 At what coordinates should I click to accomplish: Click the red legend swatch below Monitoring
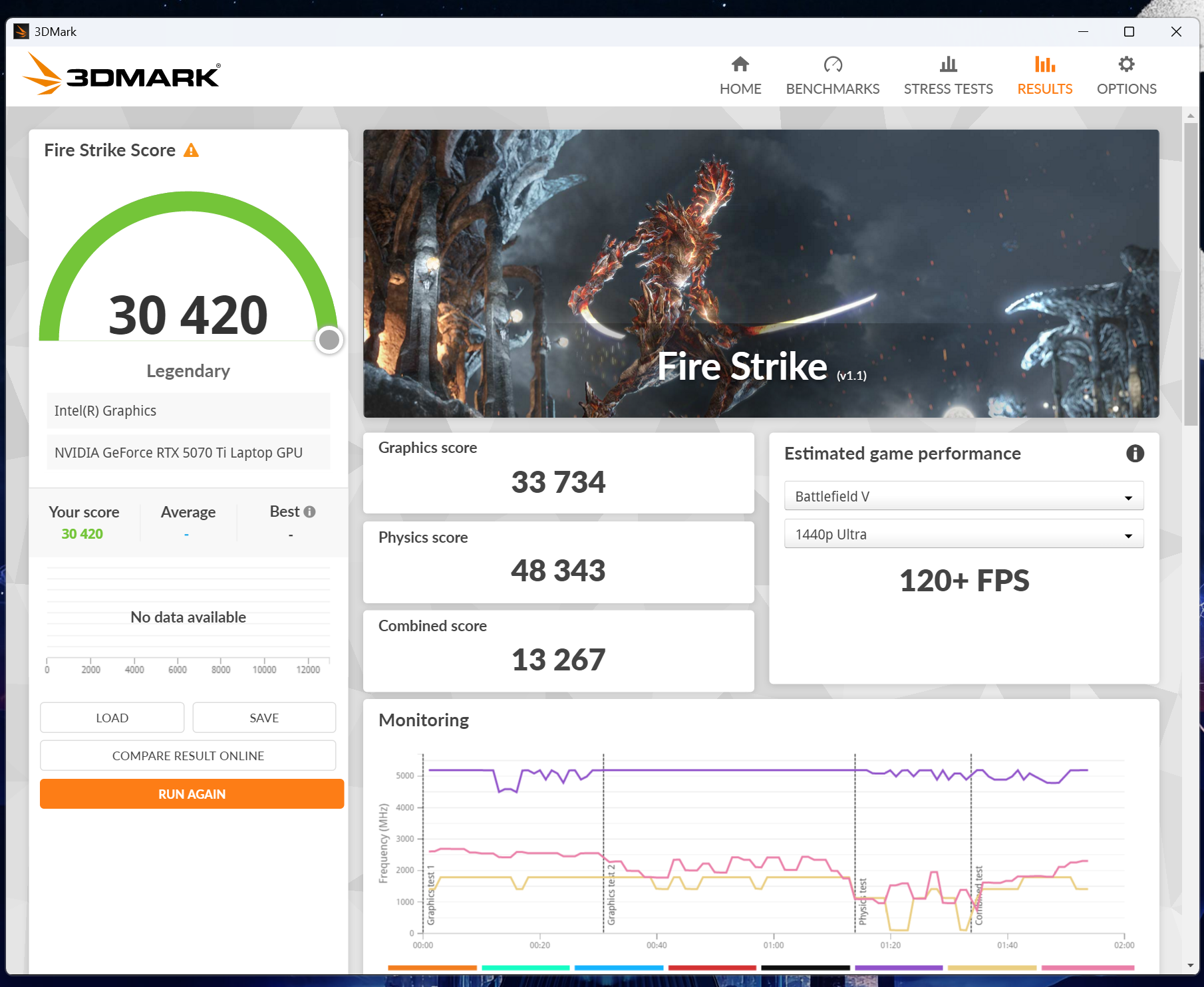pyautogui.click(x=712, y=968)
